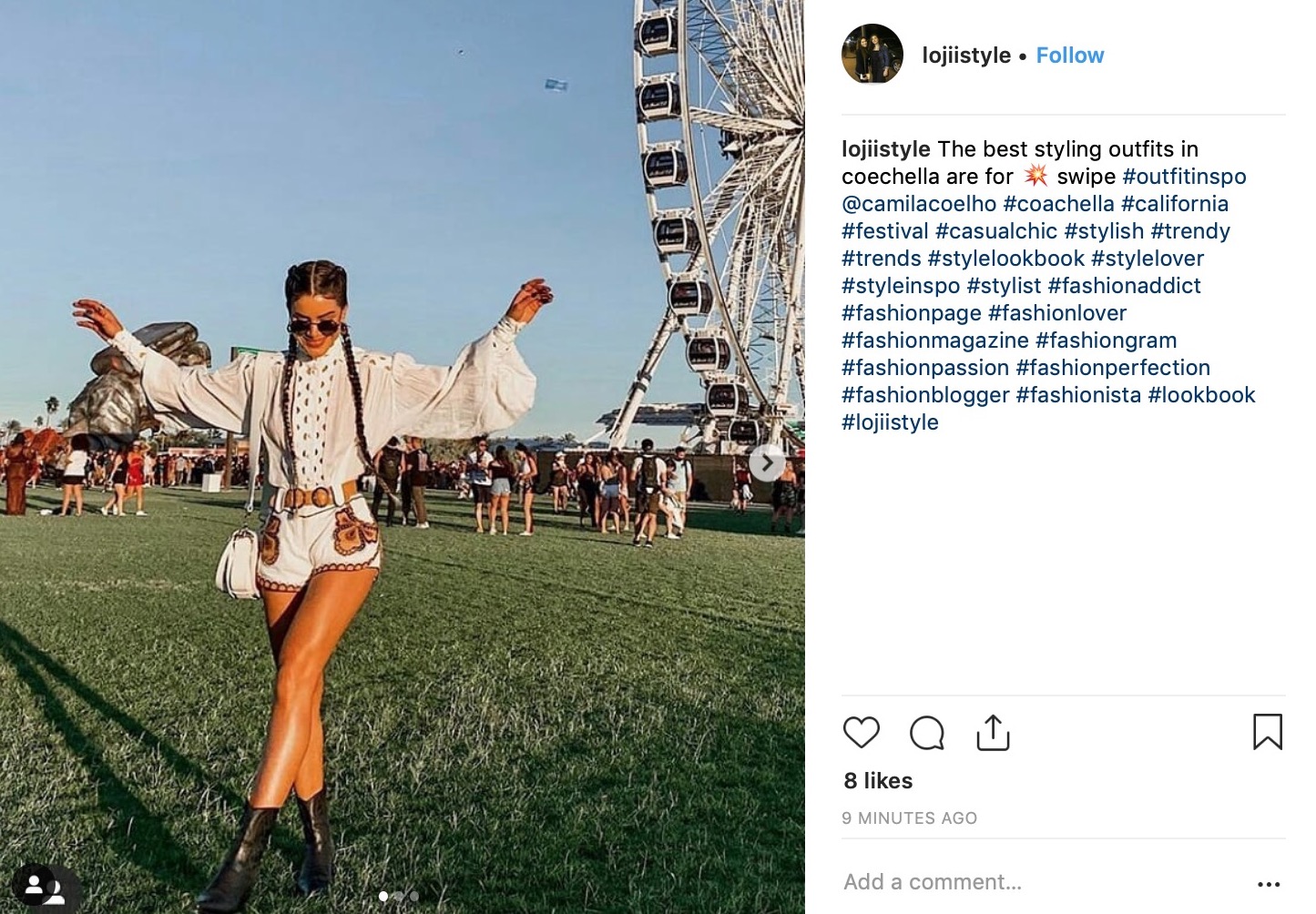
Task: Open the #fashionblogger hashtag
Action: coord(925,395)
